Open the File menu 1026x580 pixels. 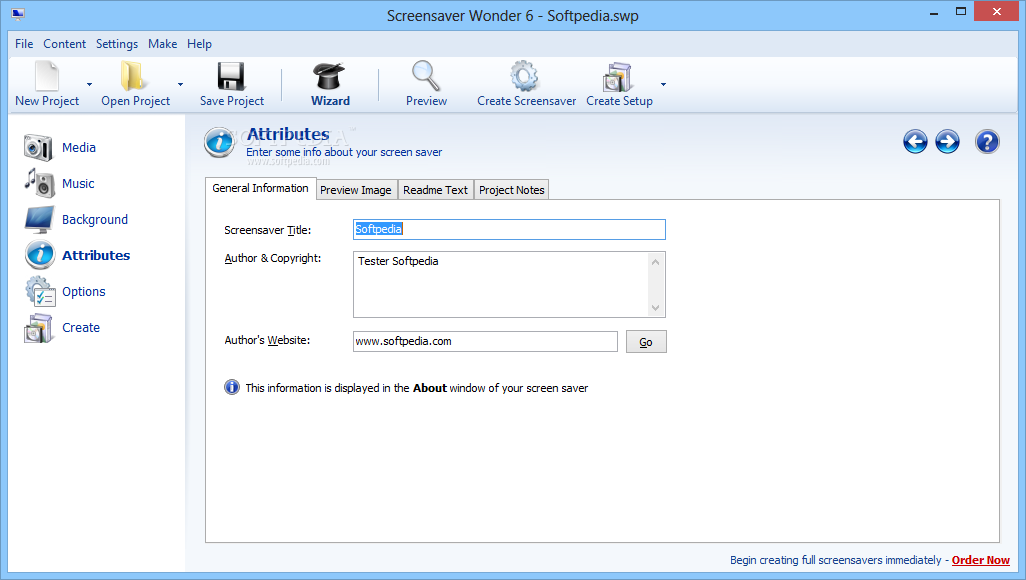click(x=24, y=44)
